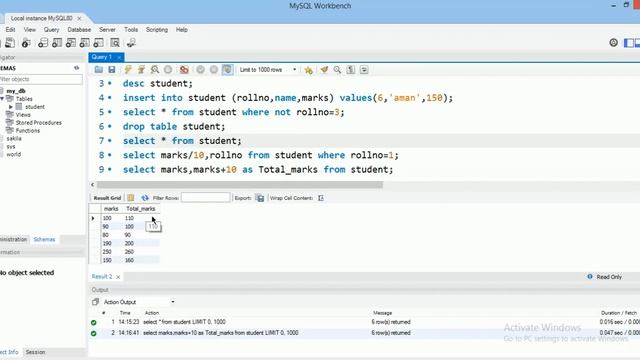
Task: Collapse the Tables tree node
Action: (x=2, y=99)
